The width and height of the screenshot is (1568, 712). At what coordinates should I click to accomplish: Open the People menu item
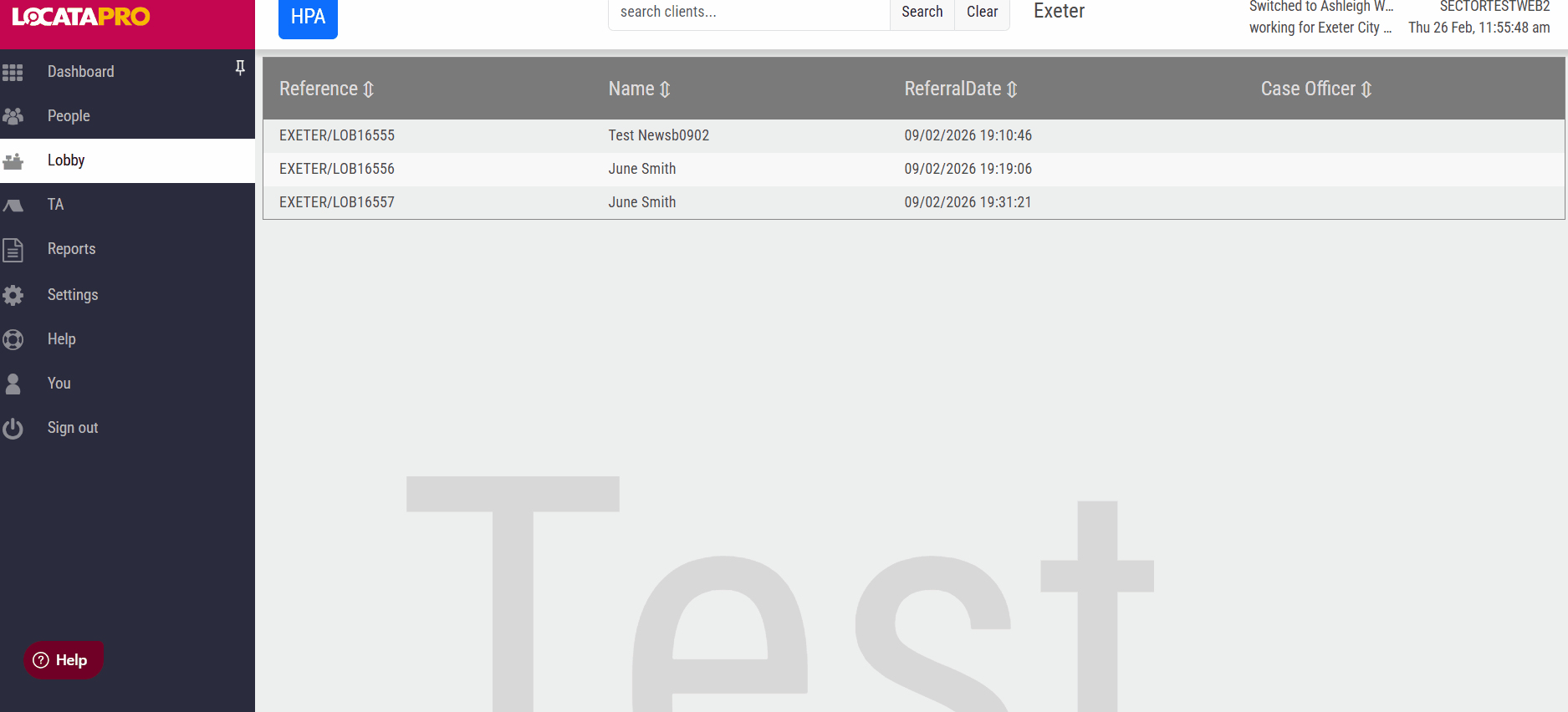tap(127, 116)
